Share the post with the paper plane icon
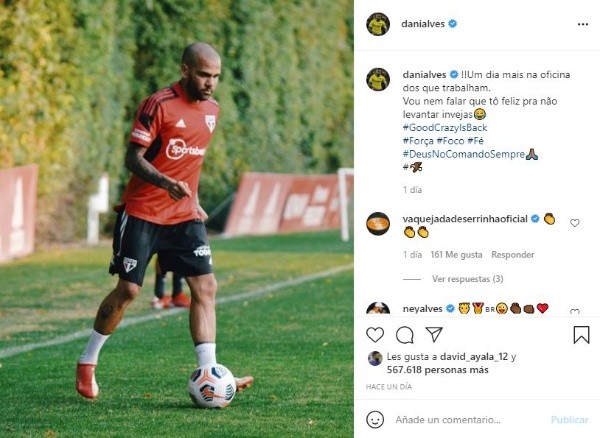This screenshot has height=438, width=600. pos(434,334)
